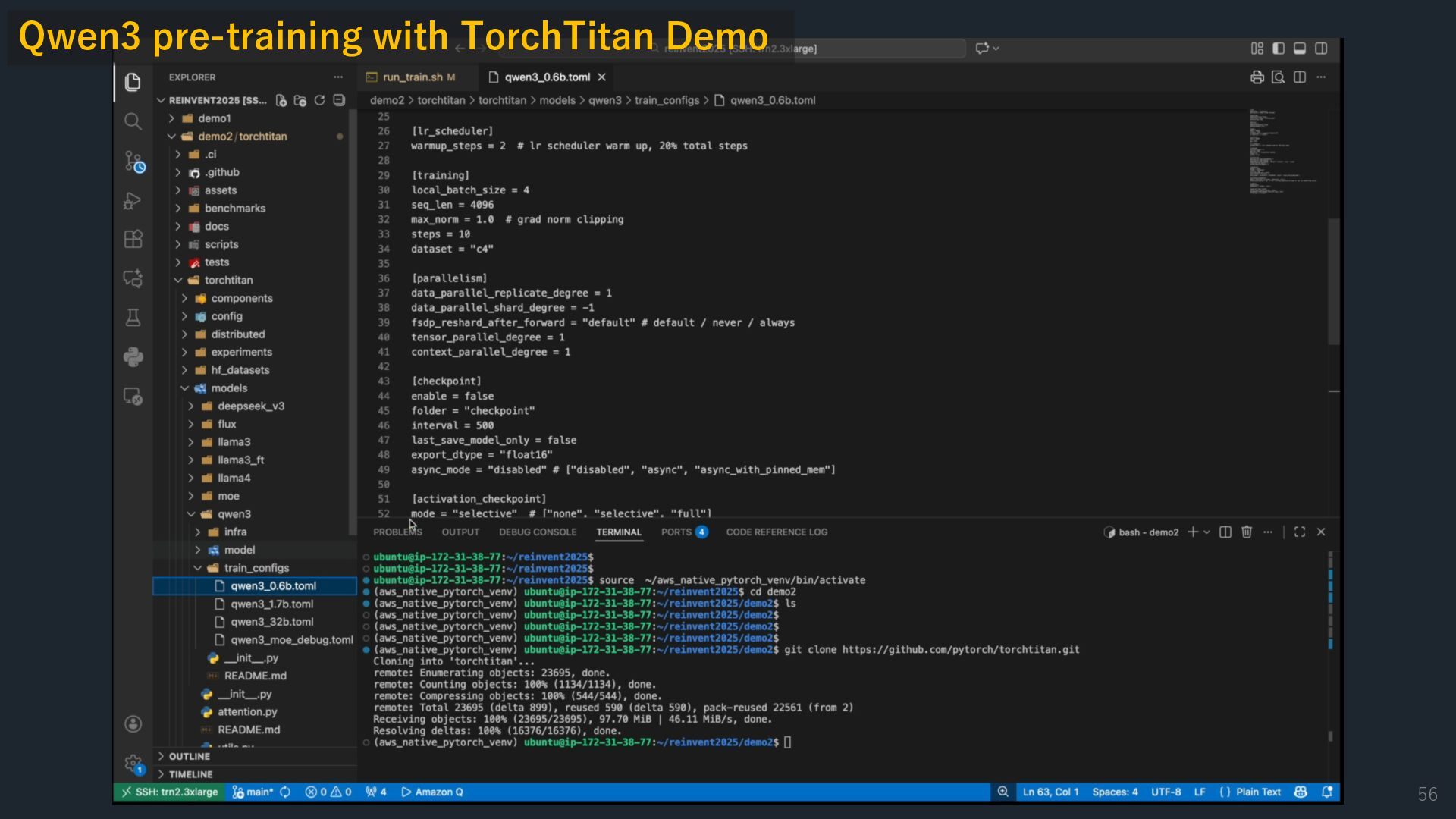Viewport: 1456px width, 819px height.
Task: Toggle primary sidebar layout button
Action: (1279, 49)
